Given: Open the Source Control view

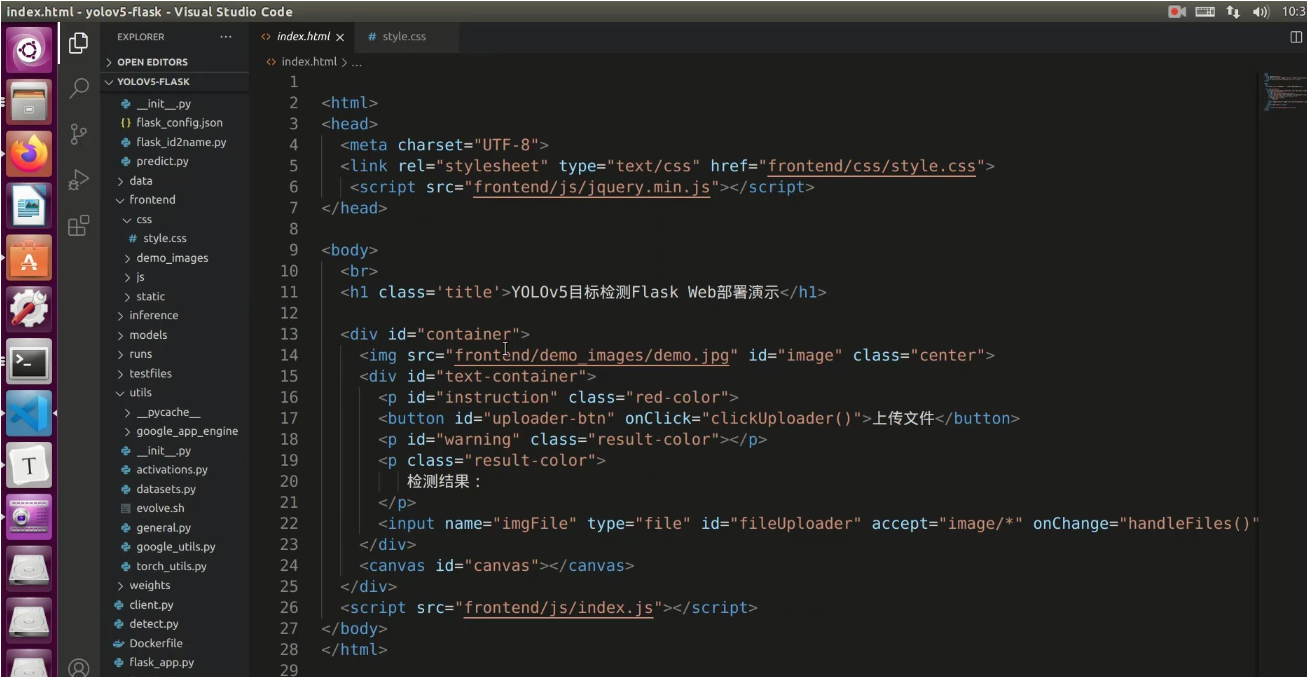Looking at the screenshot, I should [x=79, y=134].
